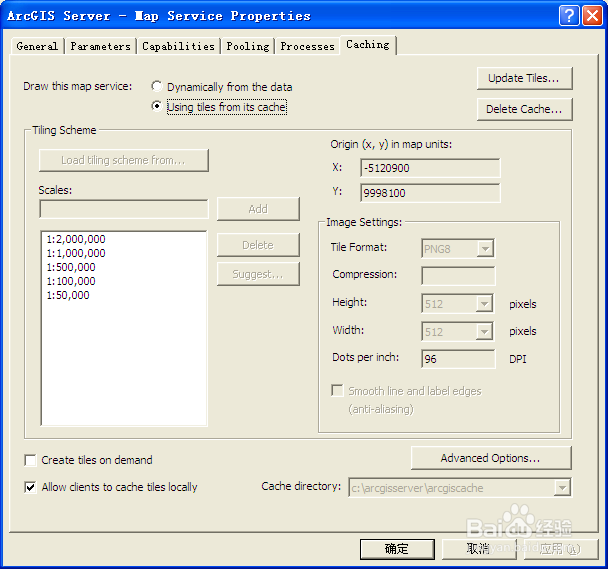Toggle 'Smooth line and label edges' checkbox
The image size is (608, 569).
(x=337, y=391)
